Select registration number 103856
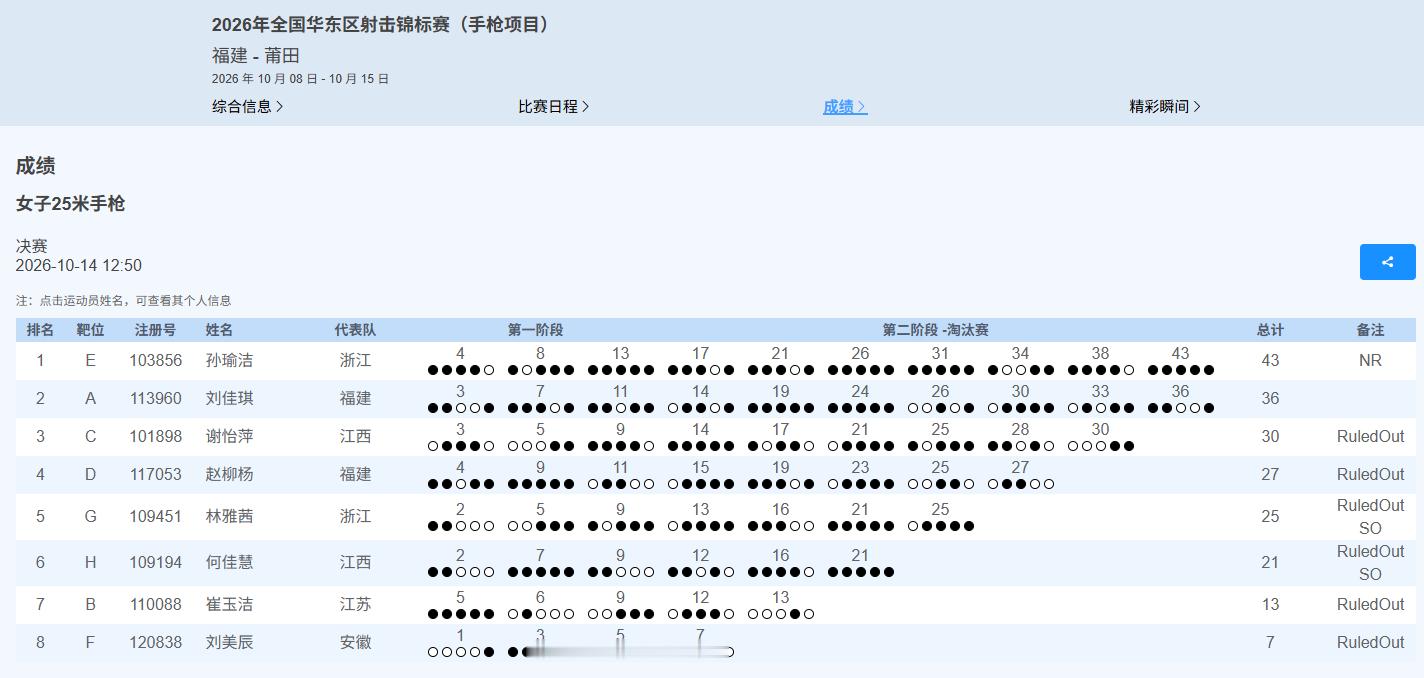Screen dimensions: 1424x678 [155, 360]
